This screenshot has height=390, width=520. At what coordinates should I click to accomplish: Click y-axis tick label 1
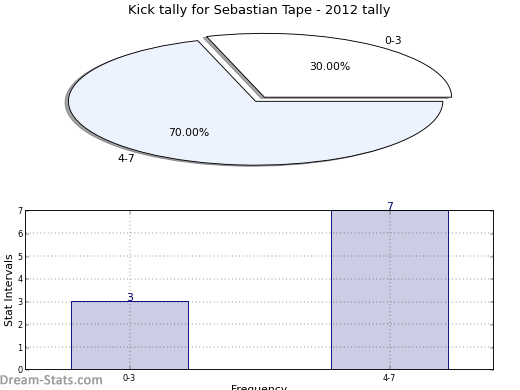21,347
